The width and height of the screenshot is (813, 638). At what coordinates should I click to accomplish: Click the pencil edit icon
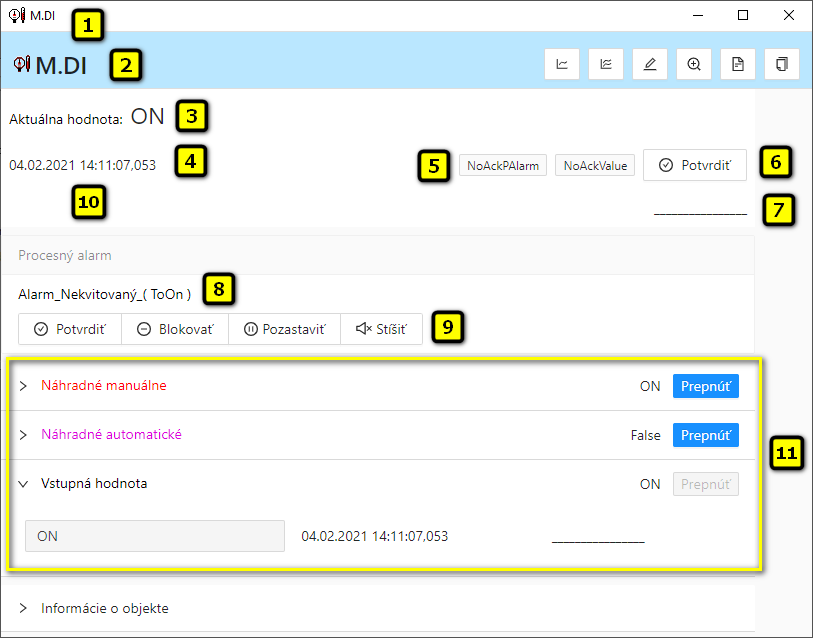point(650,64)
